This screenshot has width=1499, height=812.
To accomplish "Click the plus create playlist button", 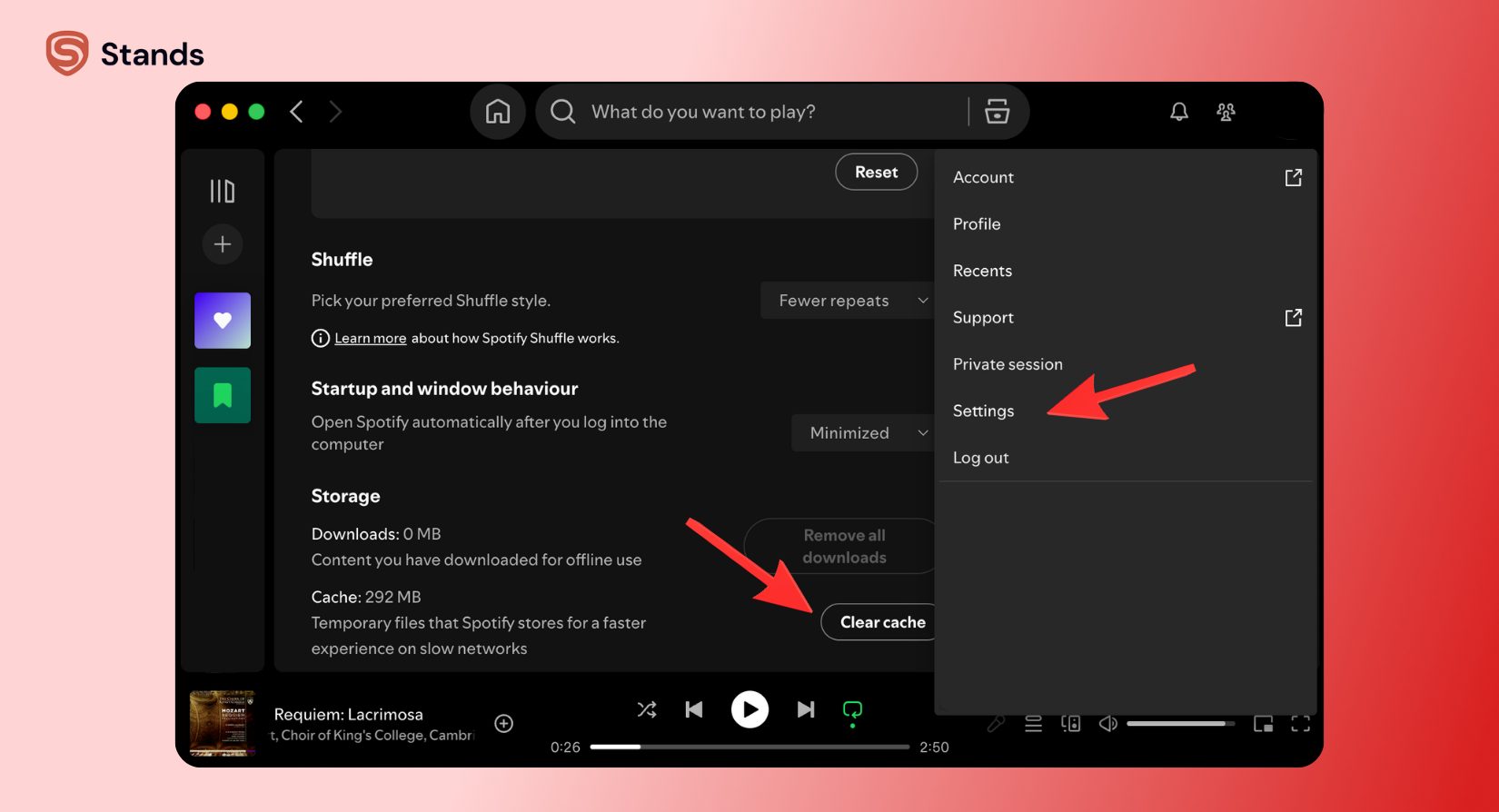I will pyautogui.click(x=223, y=244).
